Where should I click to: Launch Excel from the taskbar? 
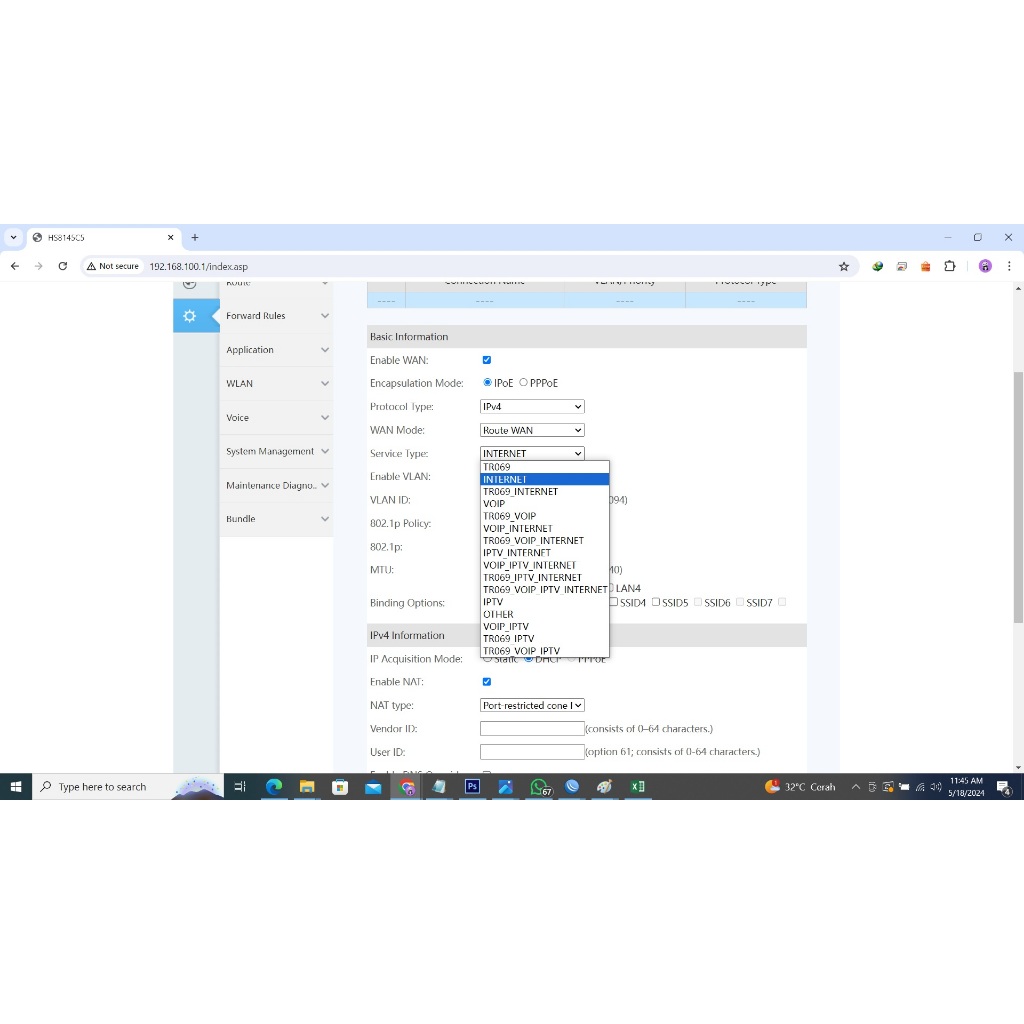[638, 787]
